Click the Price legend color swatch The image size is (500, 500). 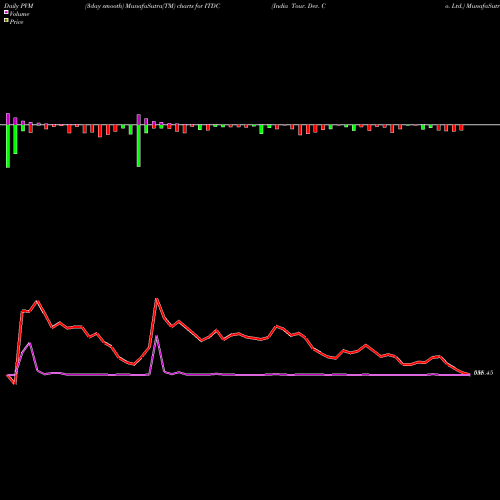tap(6, 21)
